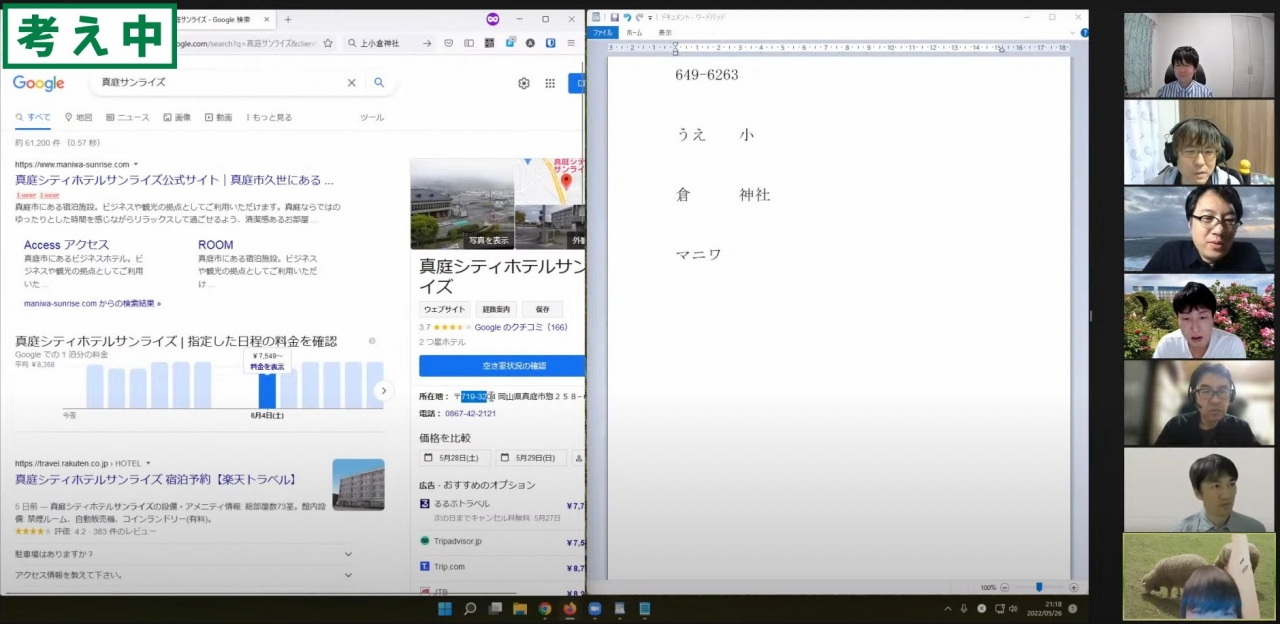Open the Windows Start menu
The image size is (1280, 624).
tap(444, 608)
